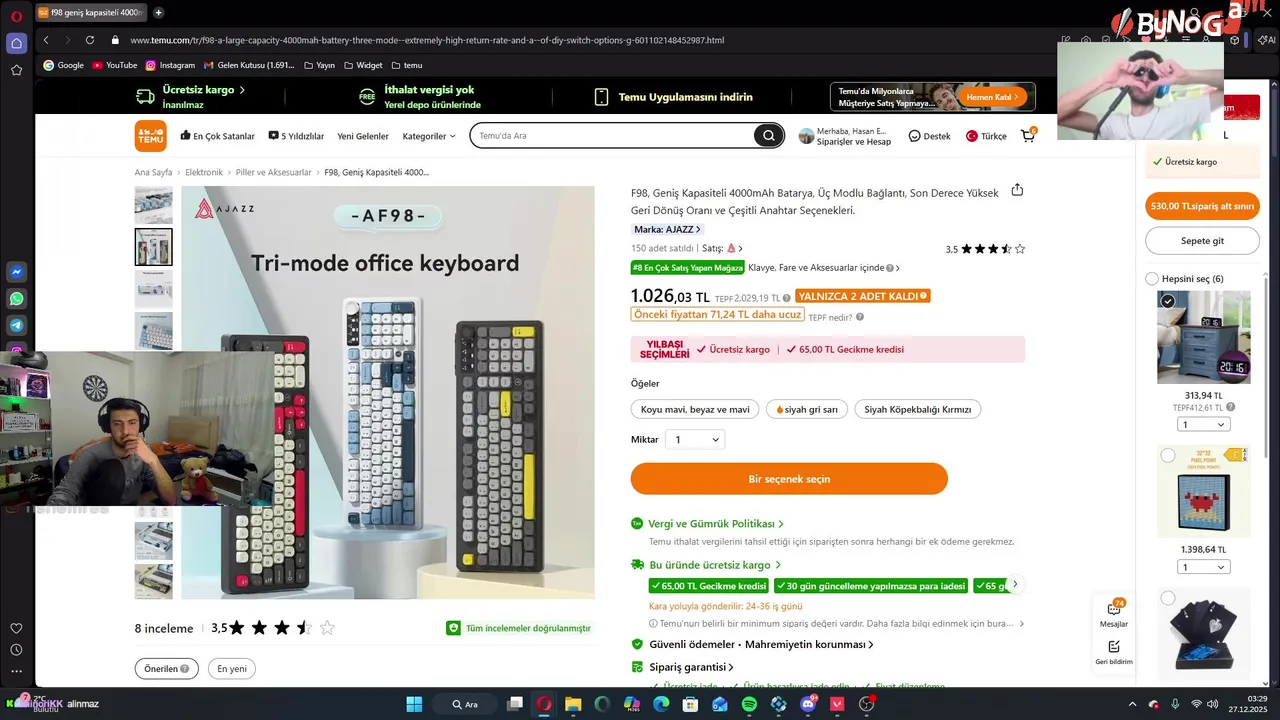Reload the page with the refresh icon

click(x=90, y=40)
